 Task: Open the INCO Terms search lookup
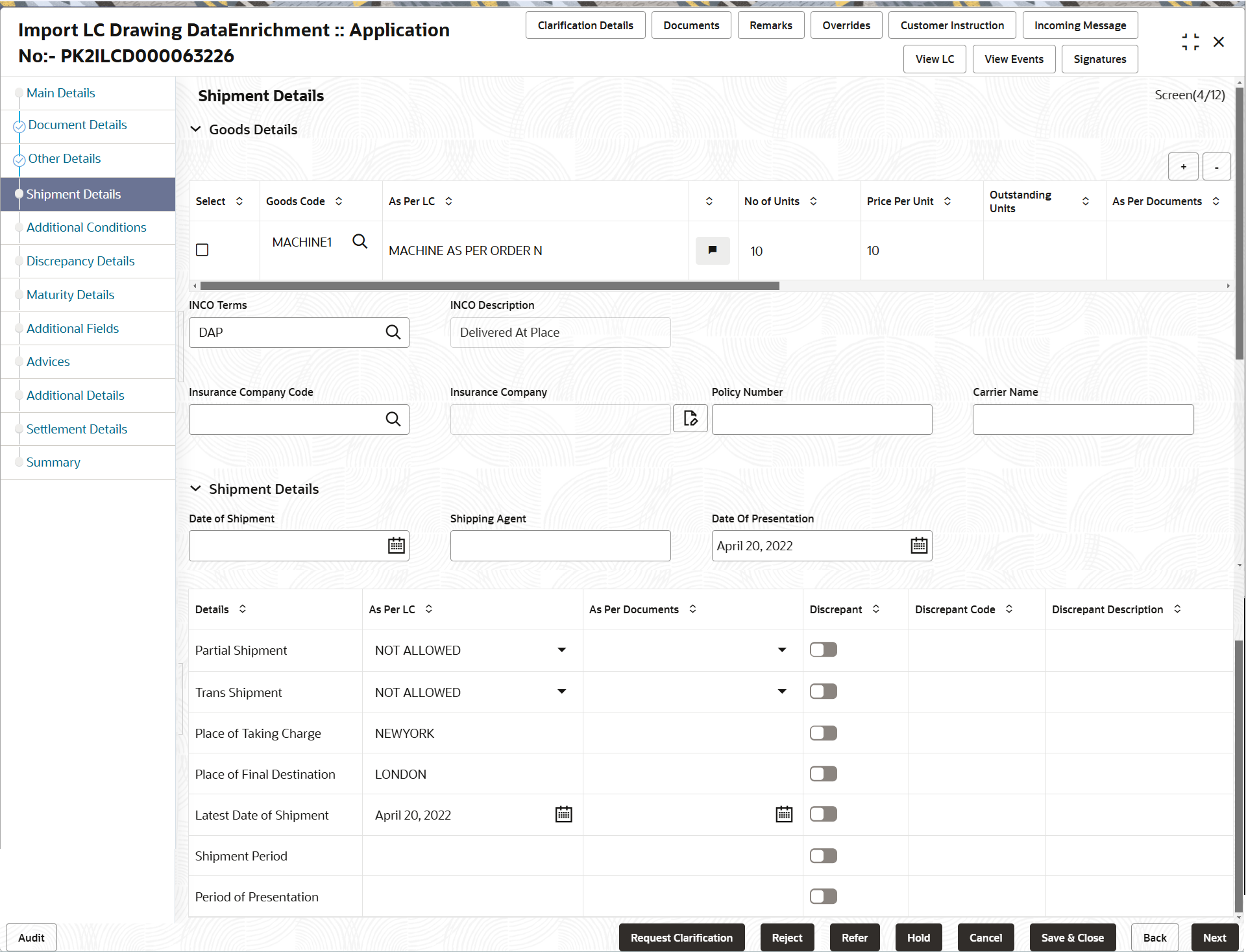click(393, 332)
